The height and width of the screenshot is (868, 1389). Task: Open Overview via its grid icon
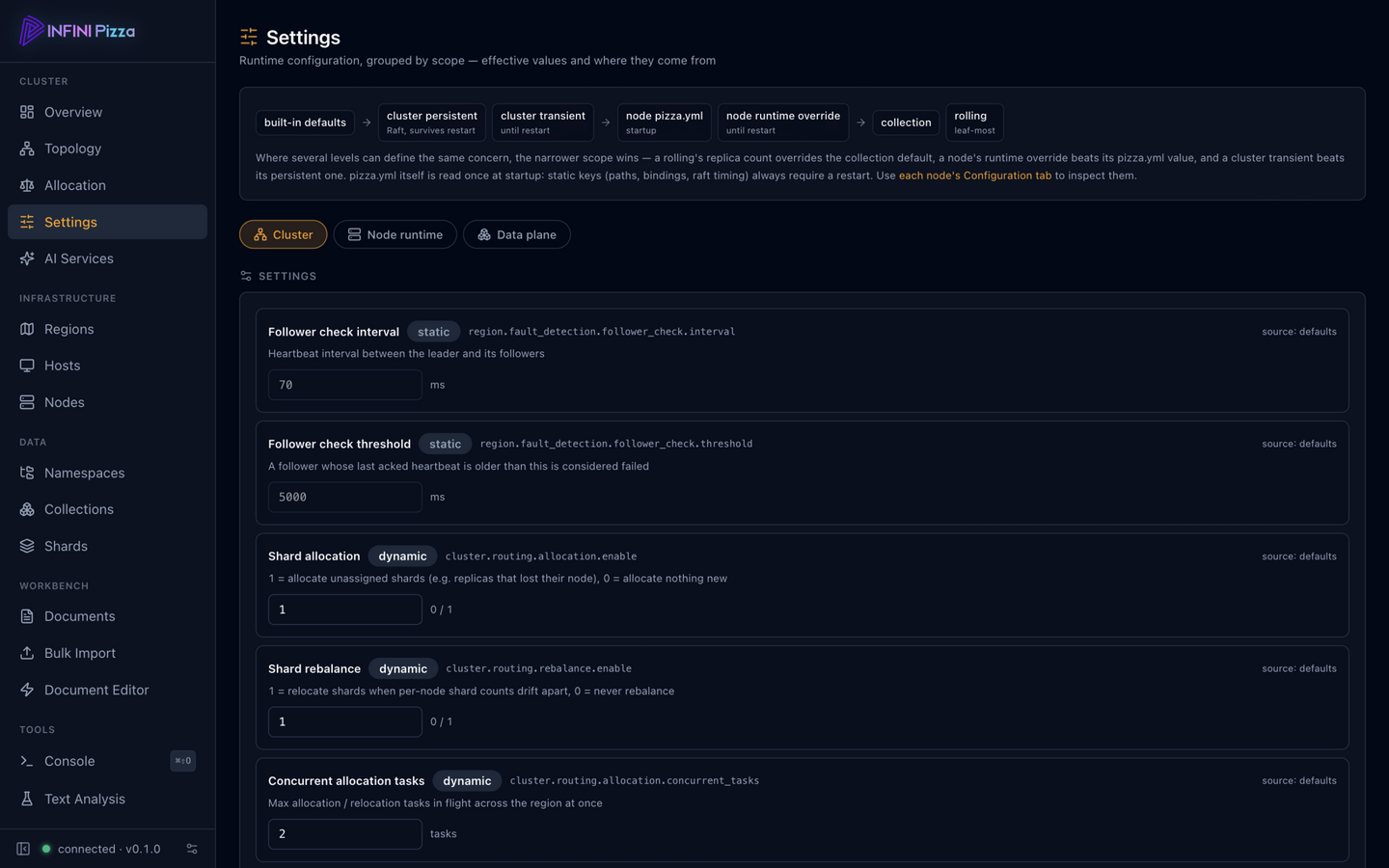(27, 112)
